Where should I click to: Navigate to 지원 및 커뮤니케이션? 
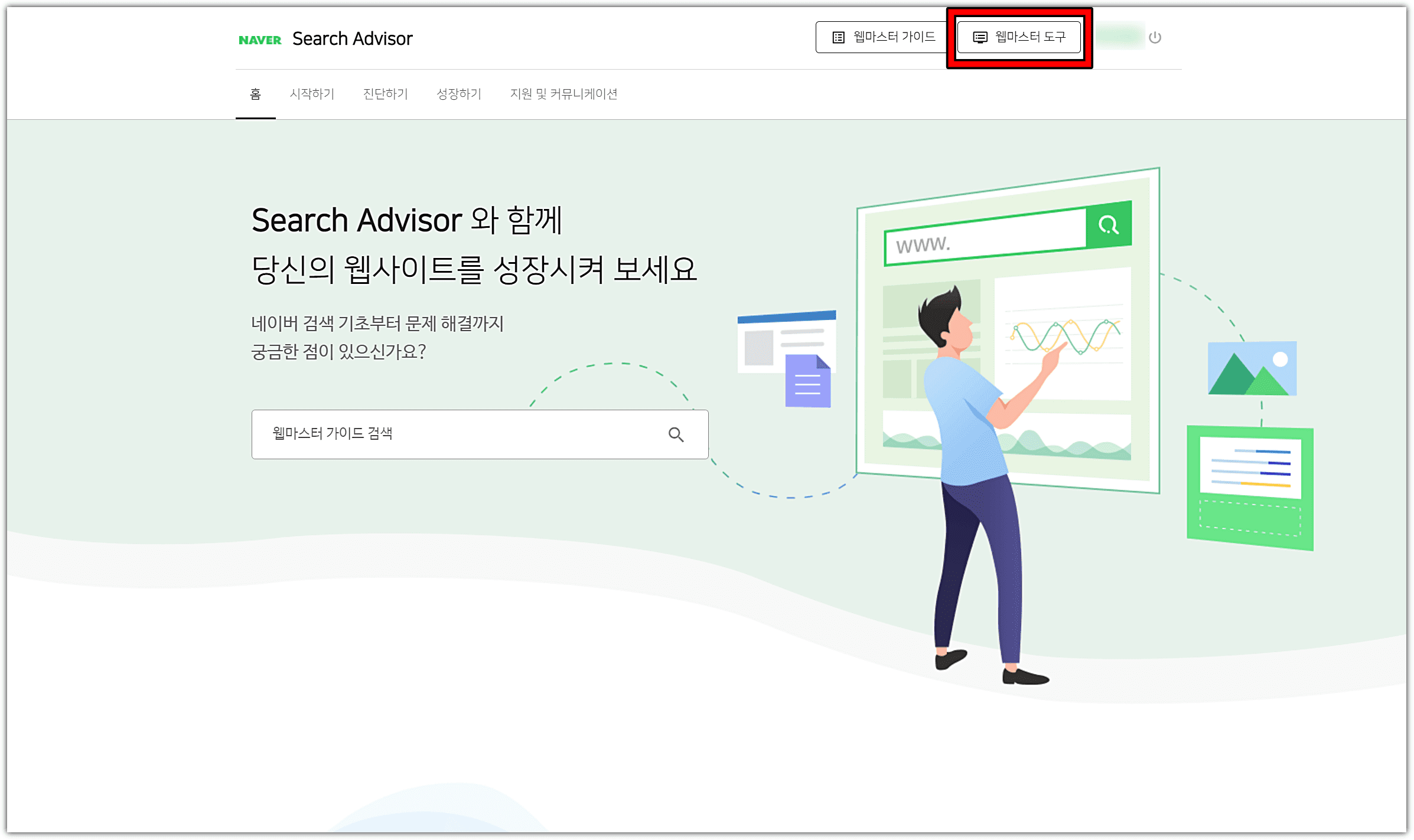click(564, 94)
